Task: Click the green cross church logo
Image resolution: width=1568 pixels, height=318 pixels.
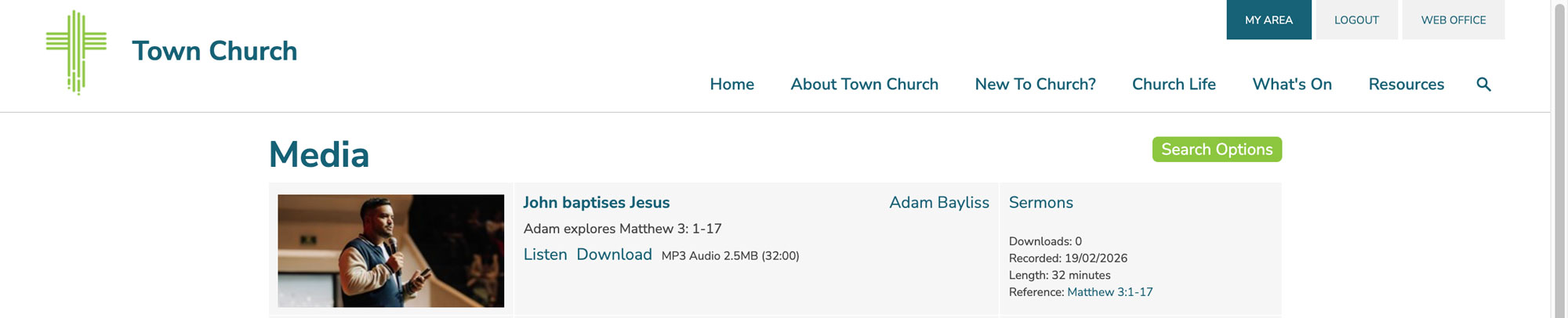Action: click(x=76, y=52)
